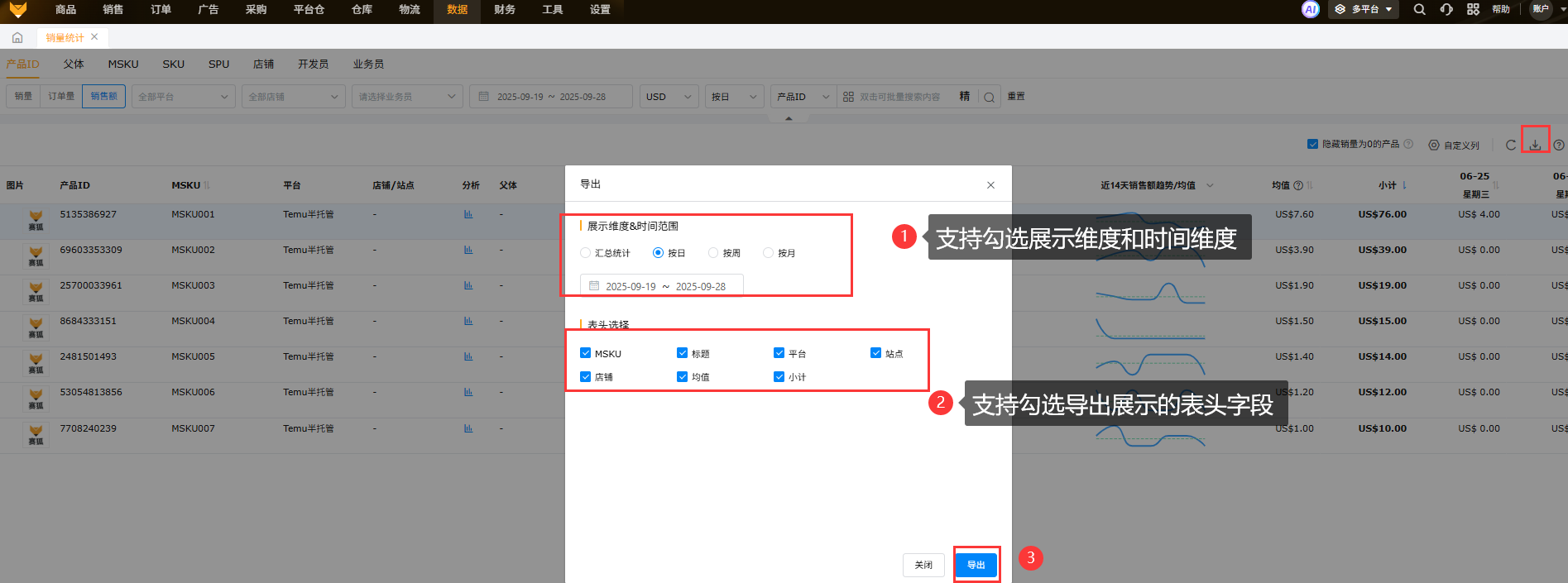
Task: Open the customer service headset icon
Action: pos(1446,9)
